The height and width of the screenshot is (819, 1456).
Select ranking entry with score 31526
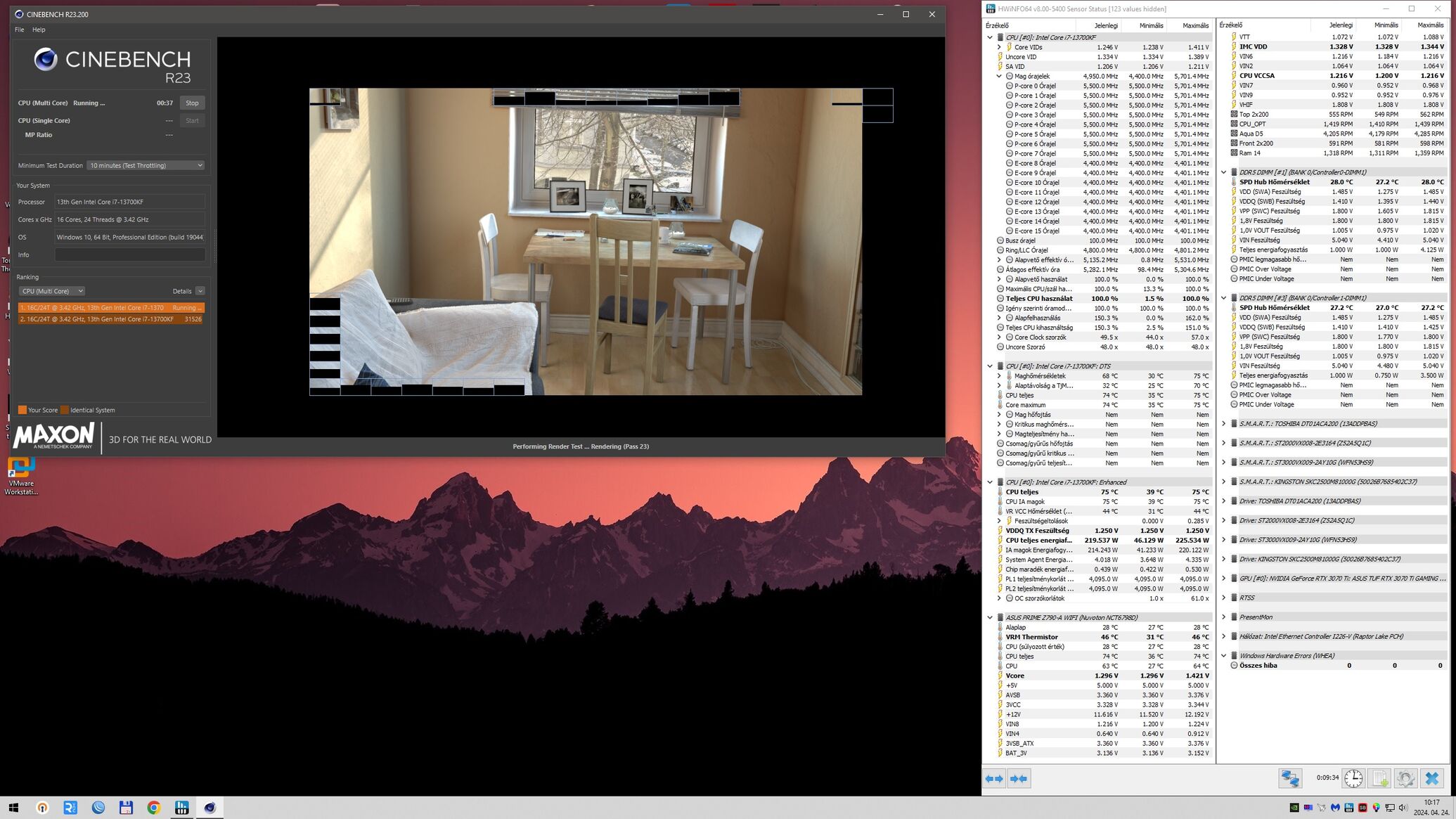pos(111,319)
